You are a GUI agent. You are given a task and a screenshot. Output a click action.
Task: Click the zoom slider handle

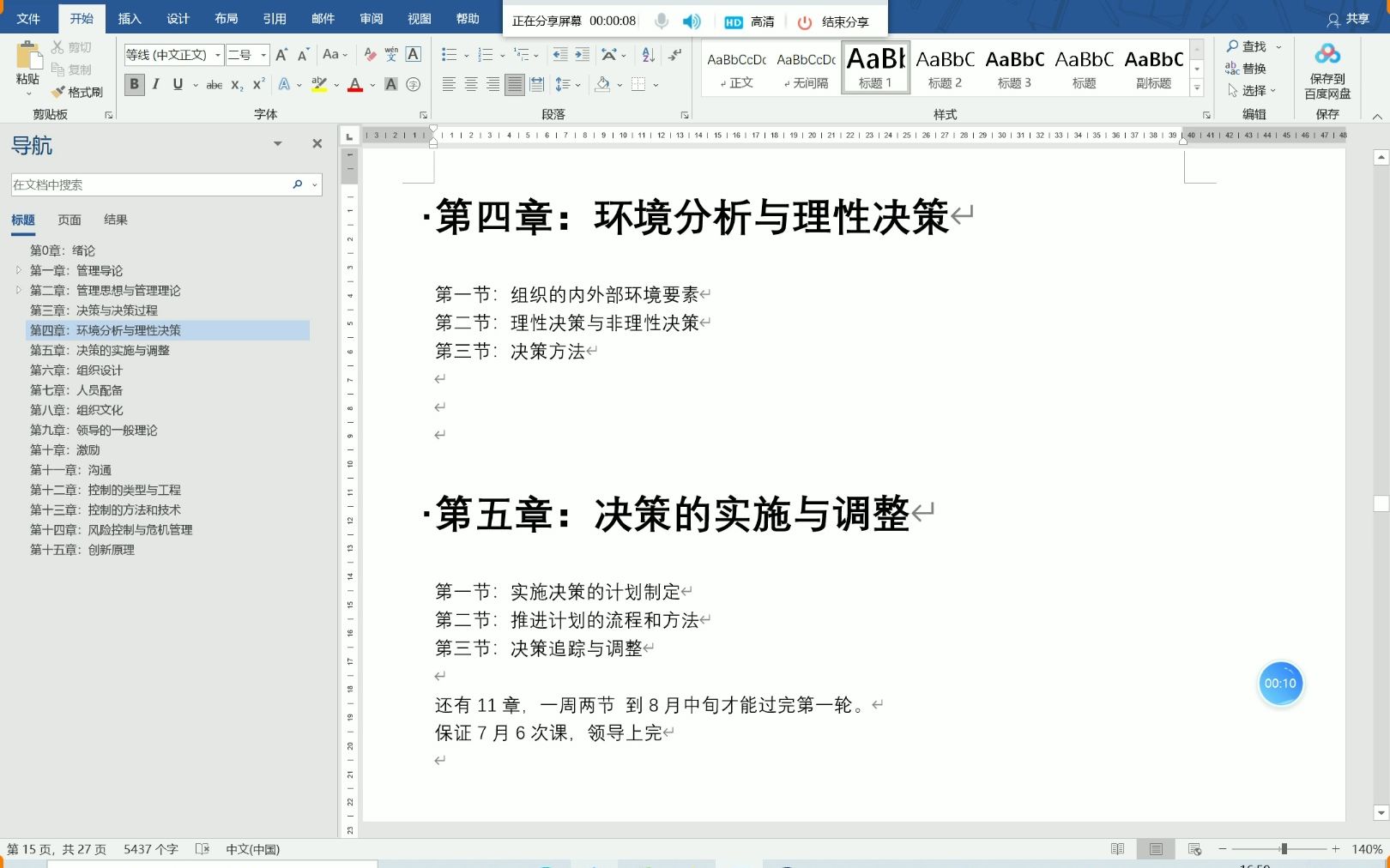[x=1284, y=849]
